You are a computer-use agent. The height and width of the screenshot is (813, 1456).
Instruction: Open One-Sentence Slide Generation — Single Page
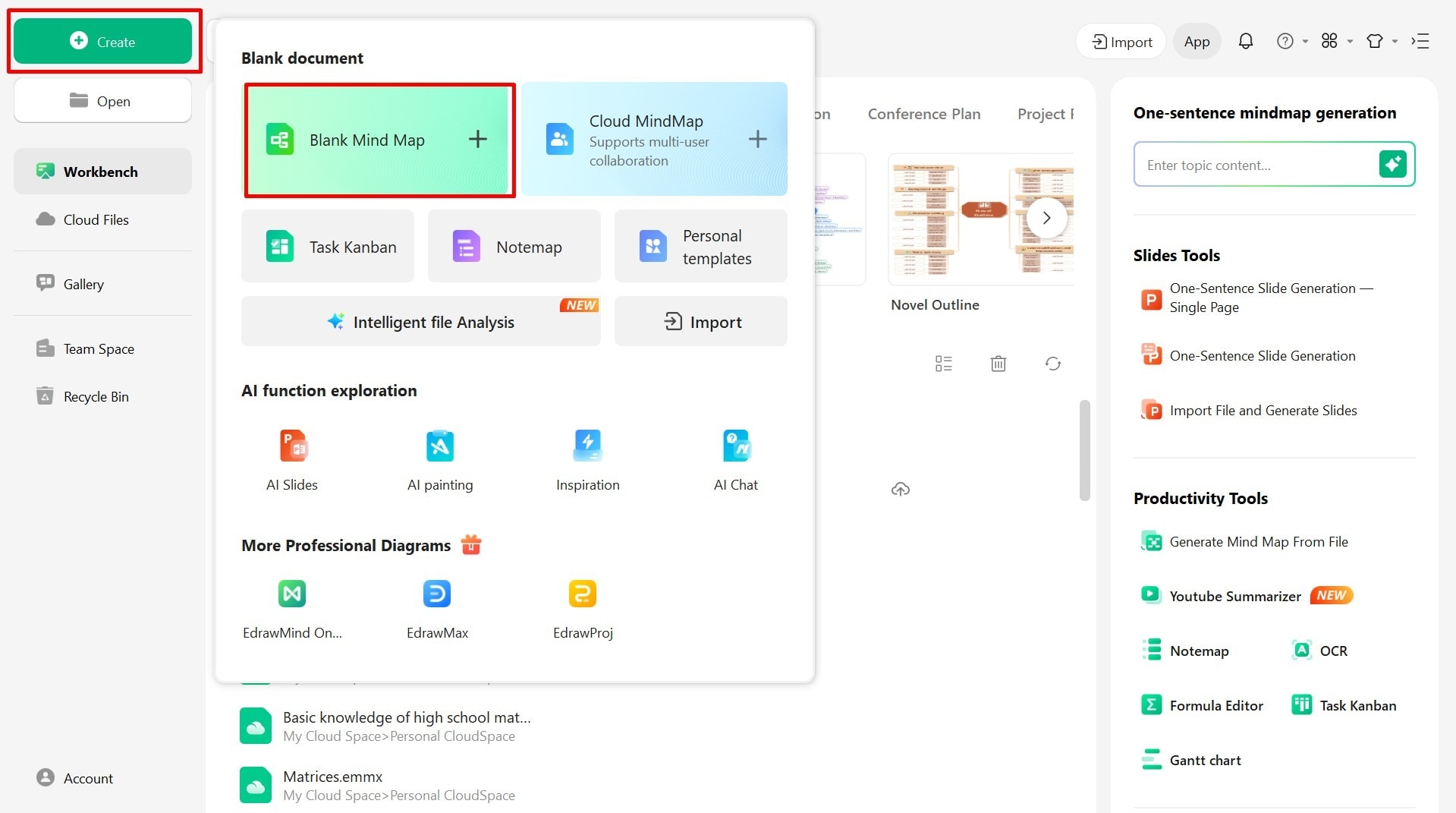pyautogui.click(x=1259, y=298)
